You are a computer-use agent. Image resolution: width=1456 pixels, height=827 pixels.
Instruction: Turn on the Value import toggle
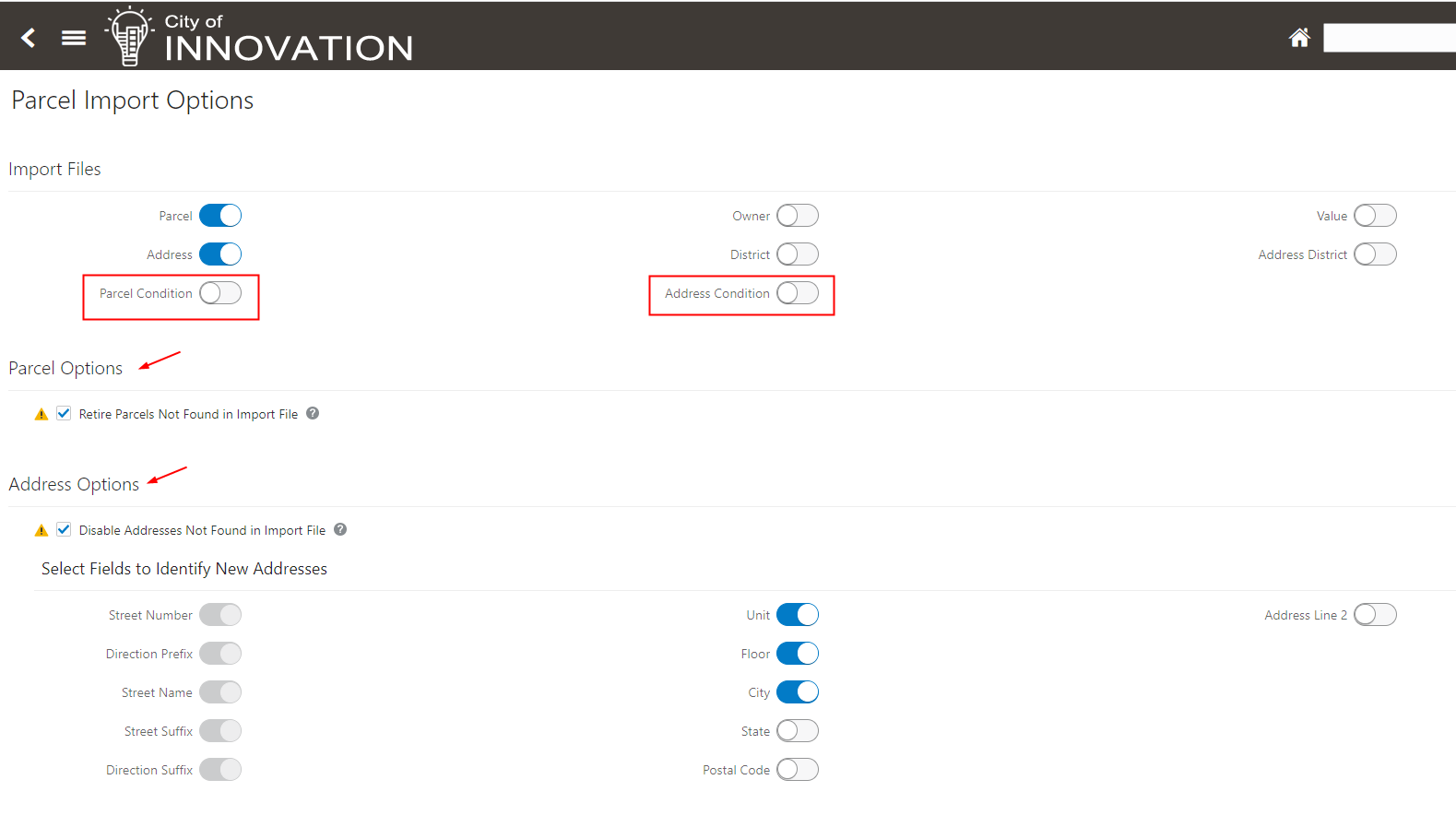(1375, 216)
